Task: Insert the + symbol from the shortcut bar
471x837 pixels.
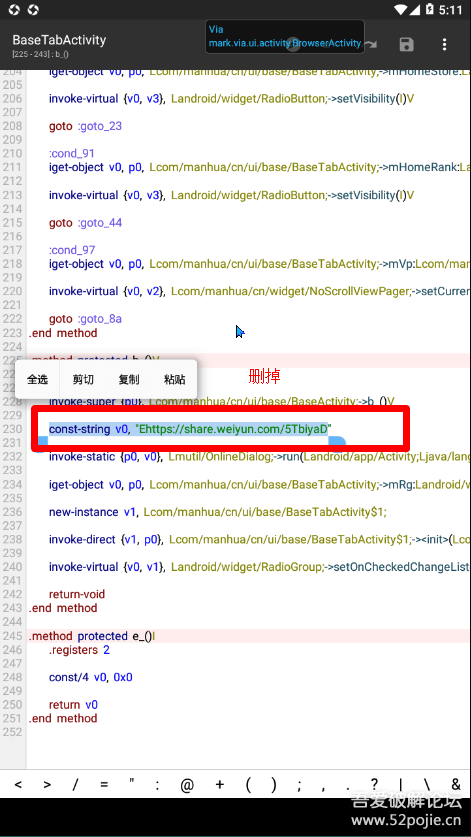Action: 219,784
